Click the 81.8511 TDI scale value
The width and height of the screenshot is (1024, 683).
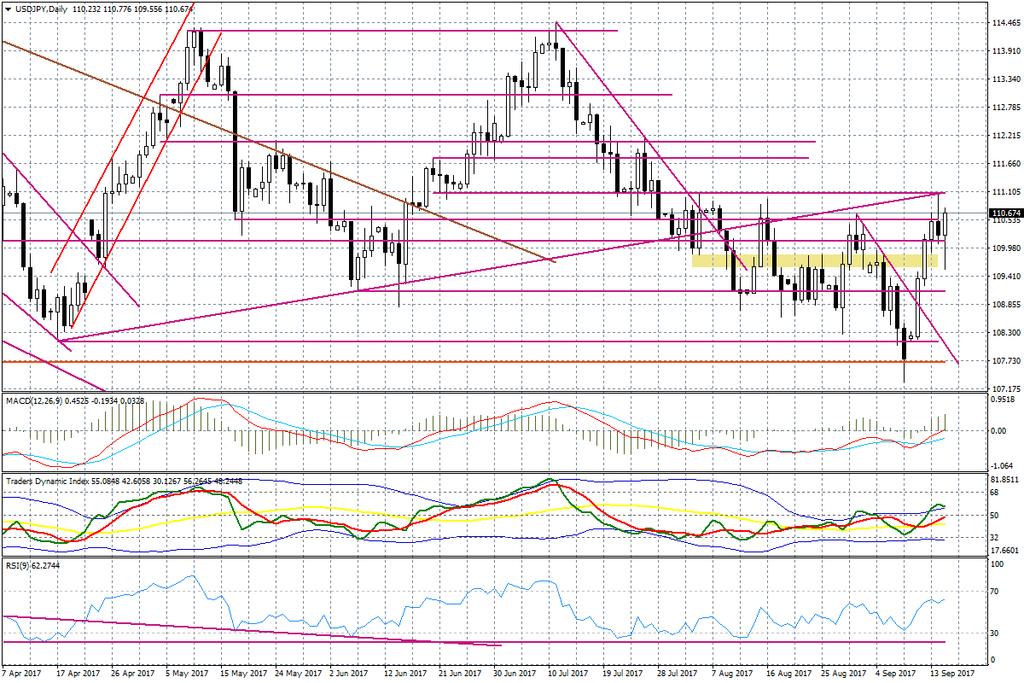pos(1004,479)
